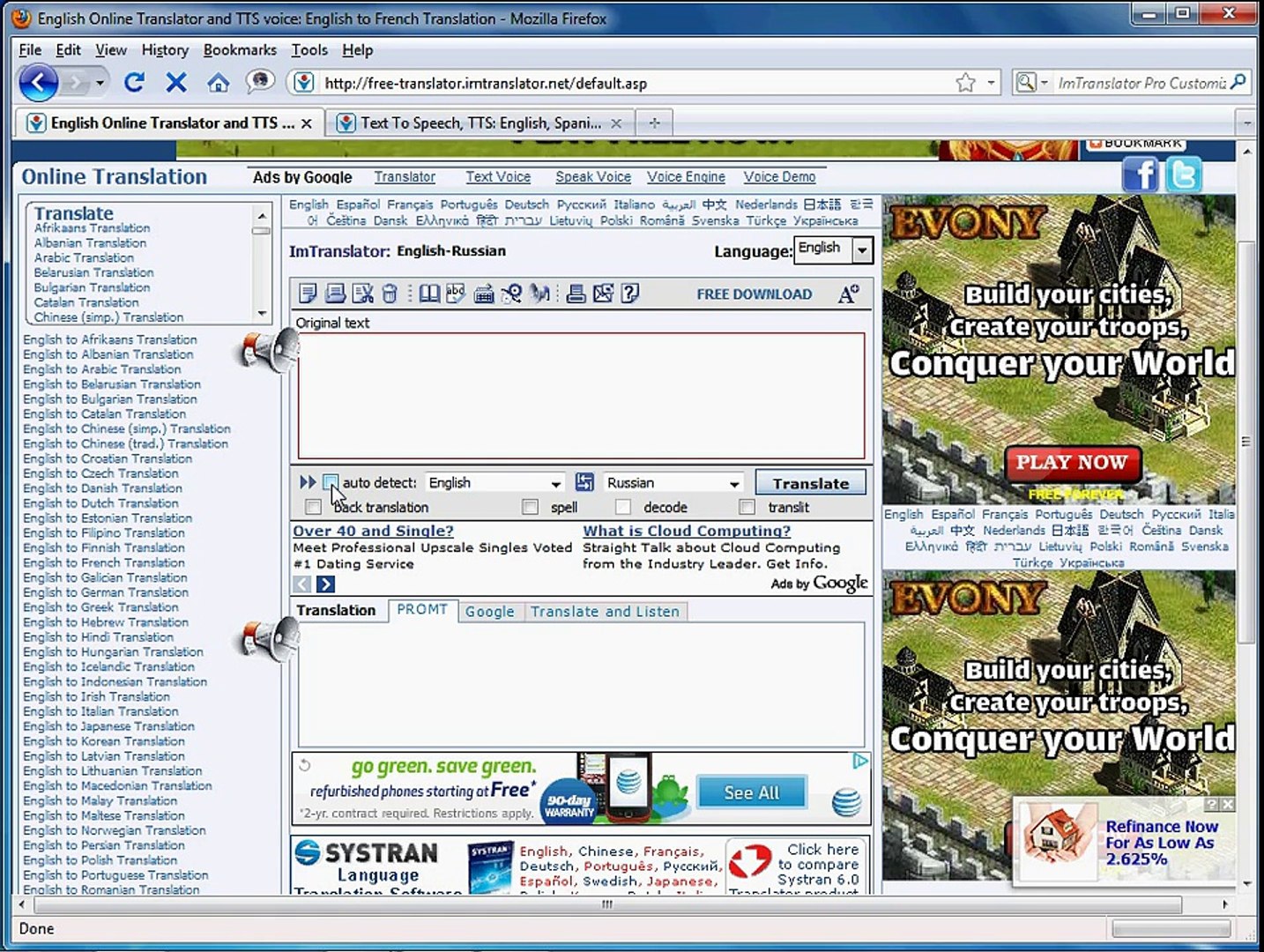Screen dimensions: 1264x952
Task: Click the chat globe icon beside Home
Action: (x=259, y=82)
